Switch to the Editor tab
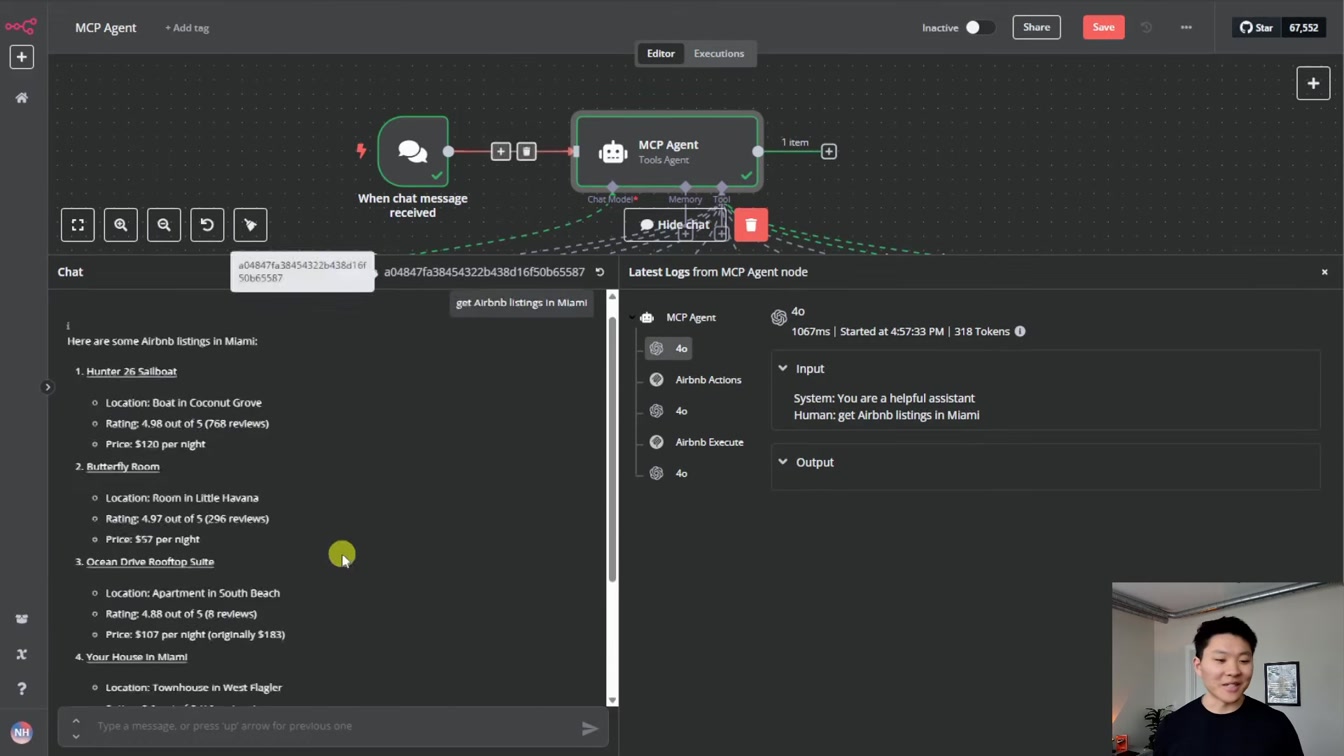Image resolution: width=1344 pixels, height=756 pixels. [660, 53]
